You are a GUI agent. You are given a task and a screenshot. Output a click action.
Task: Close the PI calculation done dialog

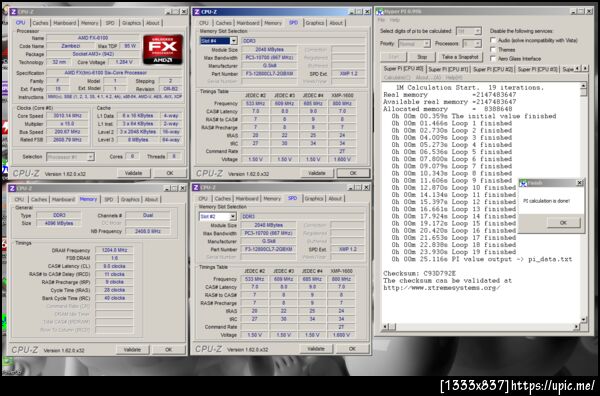pyautogui.click(x=579, y=183)
